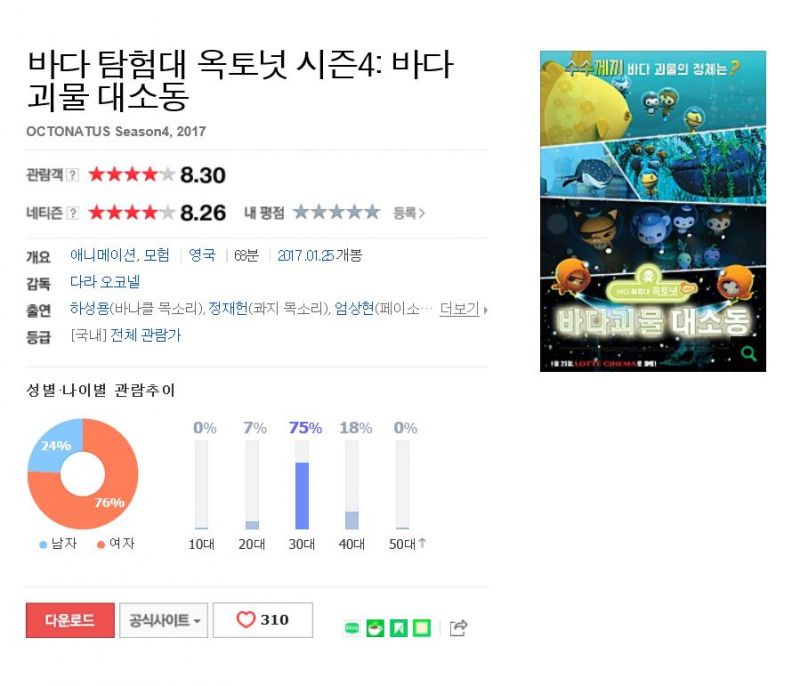The width and height of the screenshot is (800, 686).
Task: Click 등록 arrow to register rating
Action: (409, 213)
